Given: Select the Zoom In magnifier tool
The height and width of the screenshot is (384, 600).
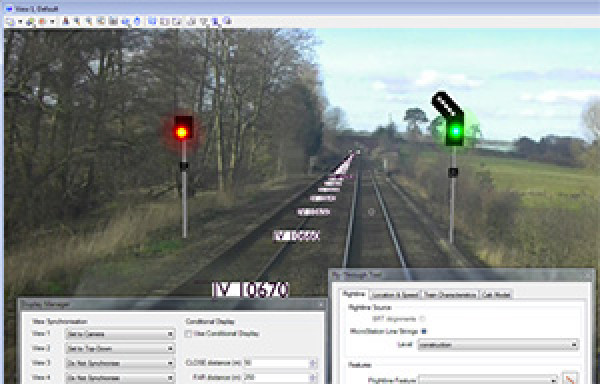Looking at the screenshot, I should click(77, 21).
